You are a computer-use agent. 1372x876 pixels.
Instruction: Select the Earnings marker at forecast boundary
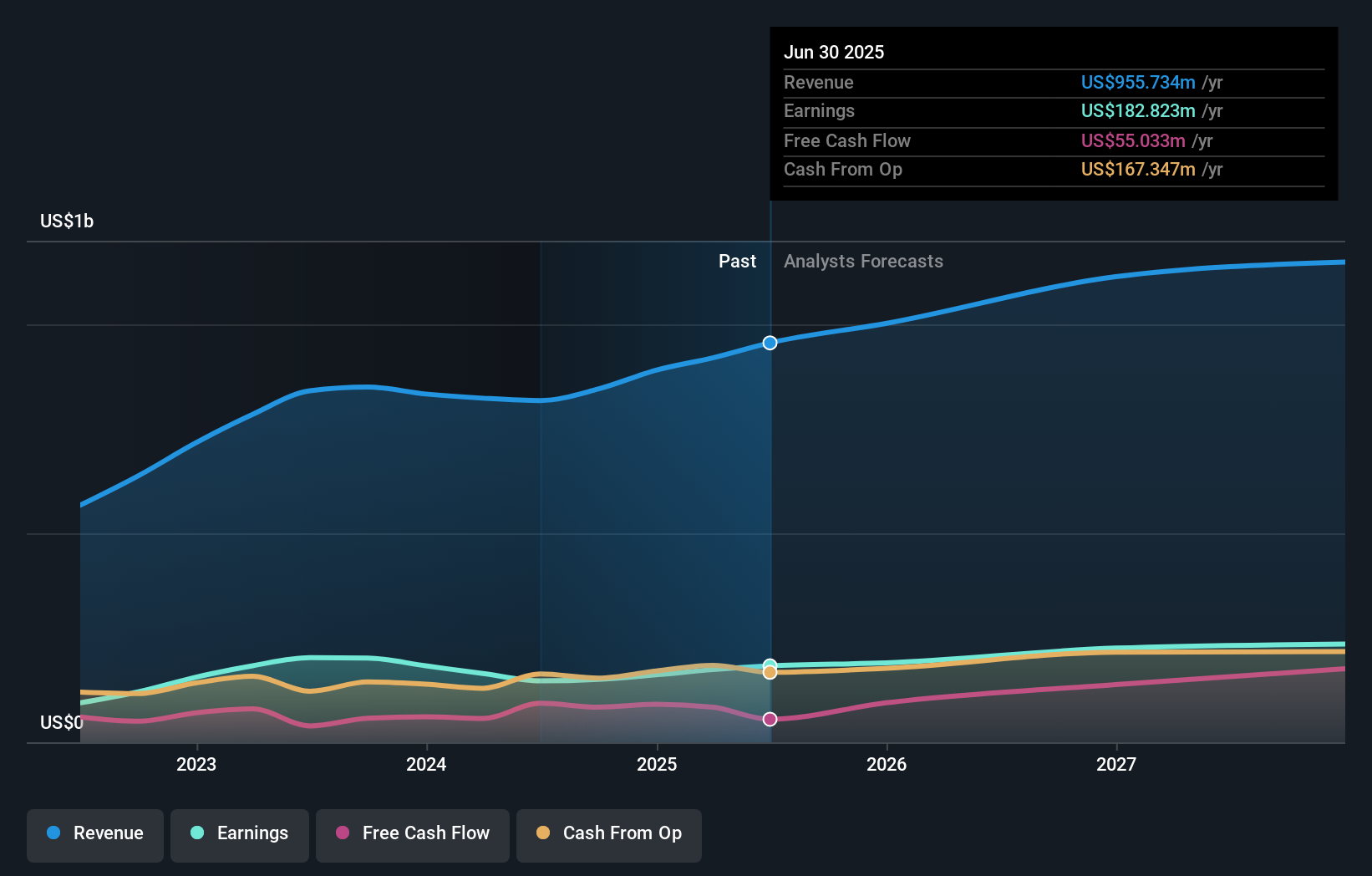coord(770,664)
